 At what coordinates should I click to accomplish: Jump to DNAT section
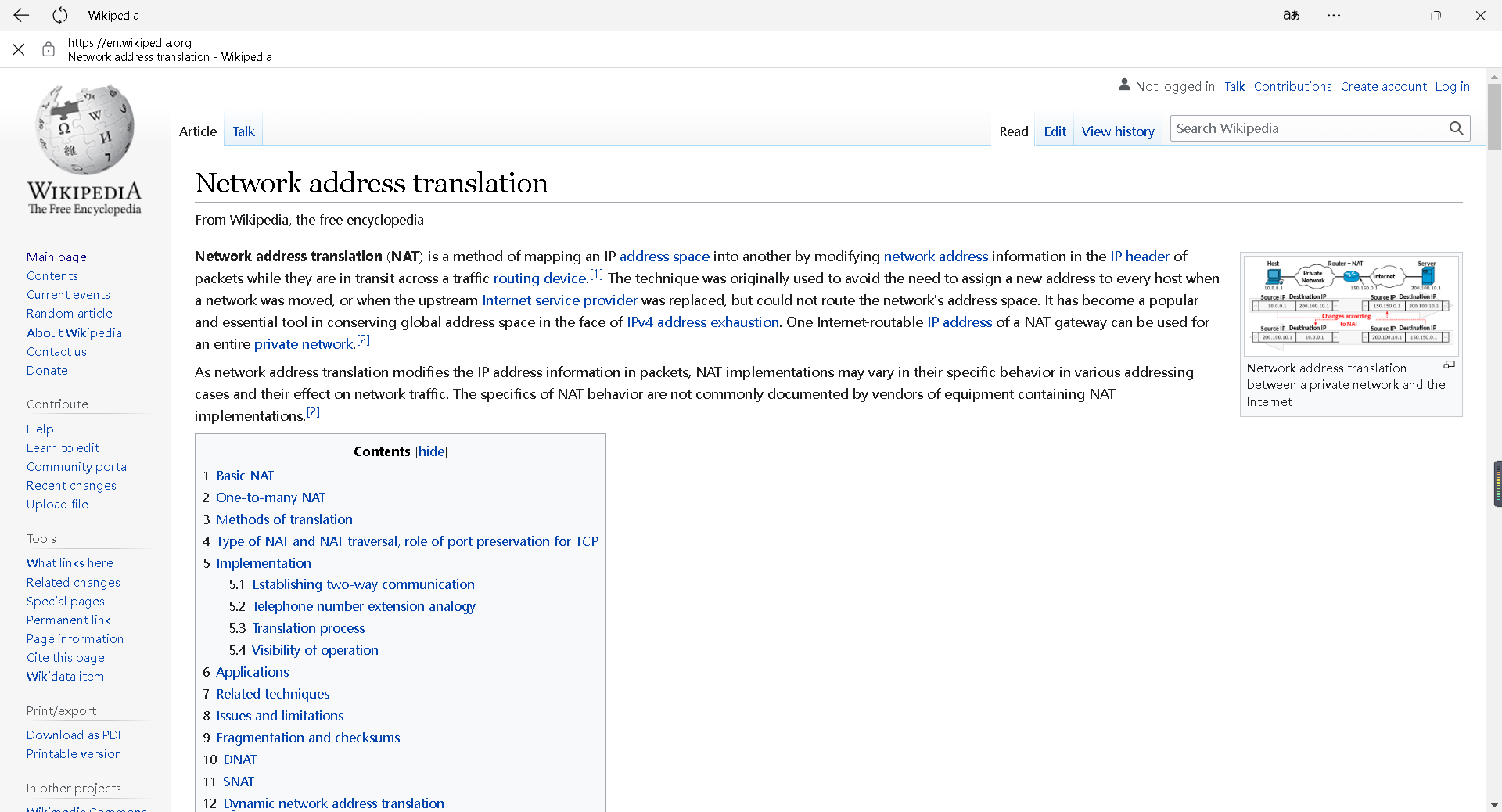[x=239, y=760]
